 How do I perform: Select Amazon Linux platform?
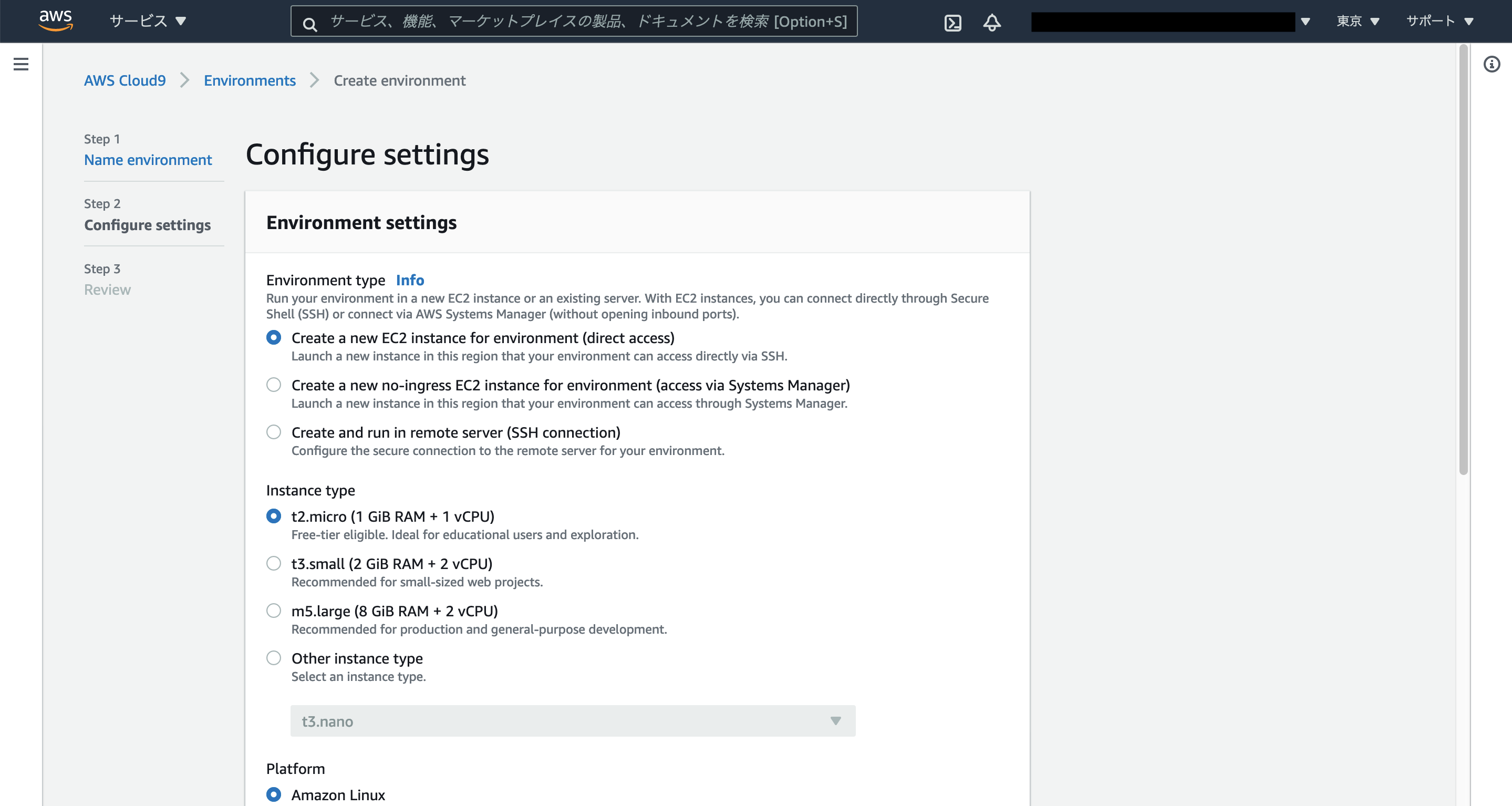coord(274,794)
